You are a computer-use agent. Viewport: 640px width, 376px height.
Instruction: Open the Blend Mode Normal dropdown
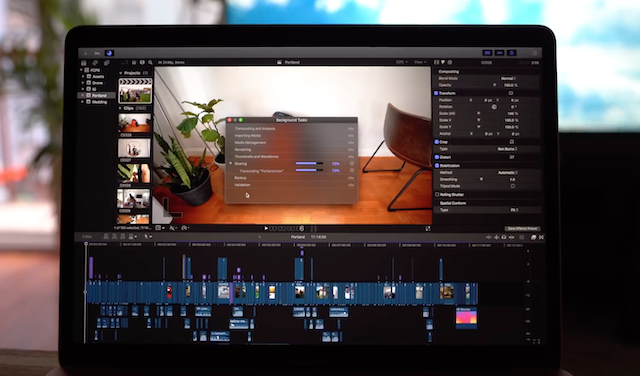(508, 78)
